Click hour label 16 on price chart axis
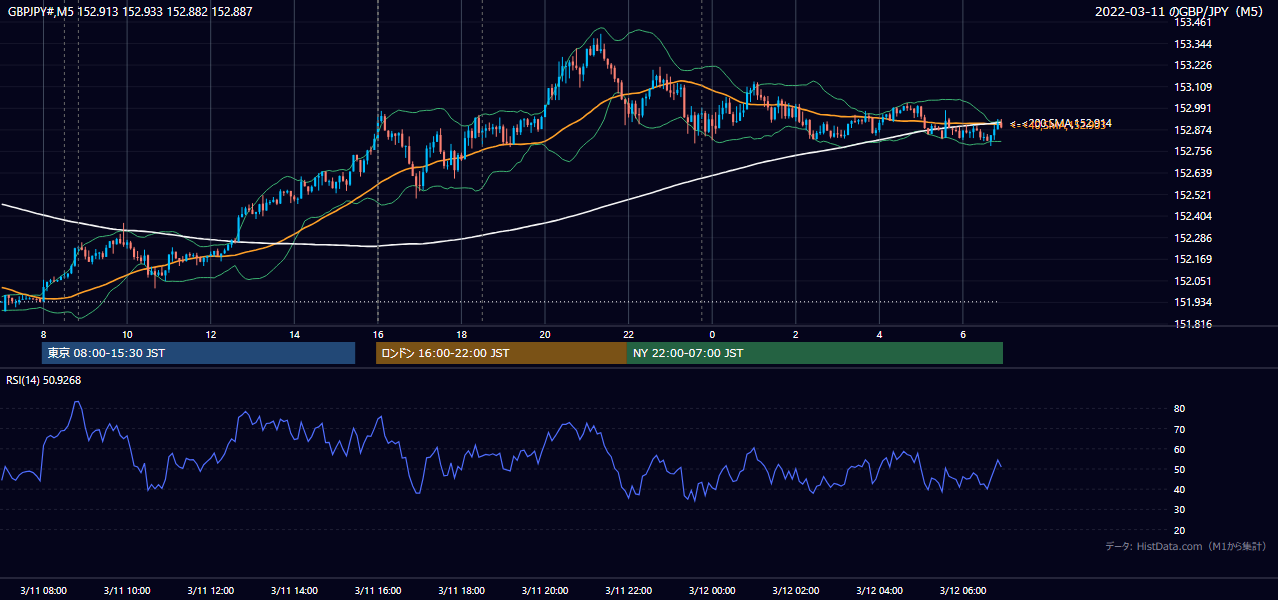Screen dimensions: 1278x600 coord(377,334)
